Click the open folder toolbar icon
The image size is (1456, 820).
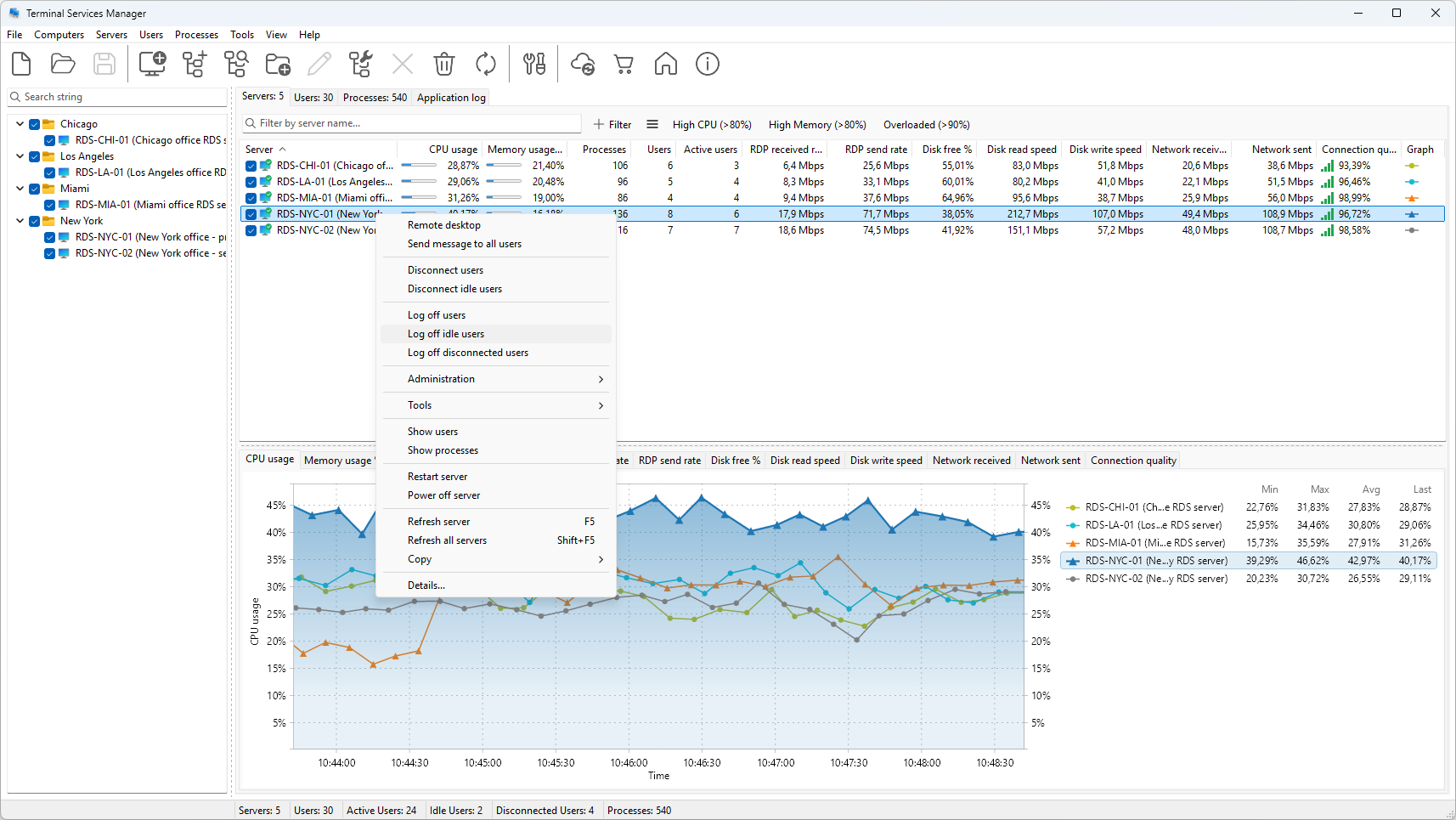63,64
